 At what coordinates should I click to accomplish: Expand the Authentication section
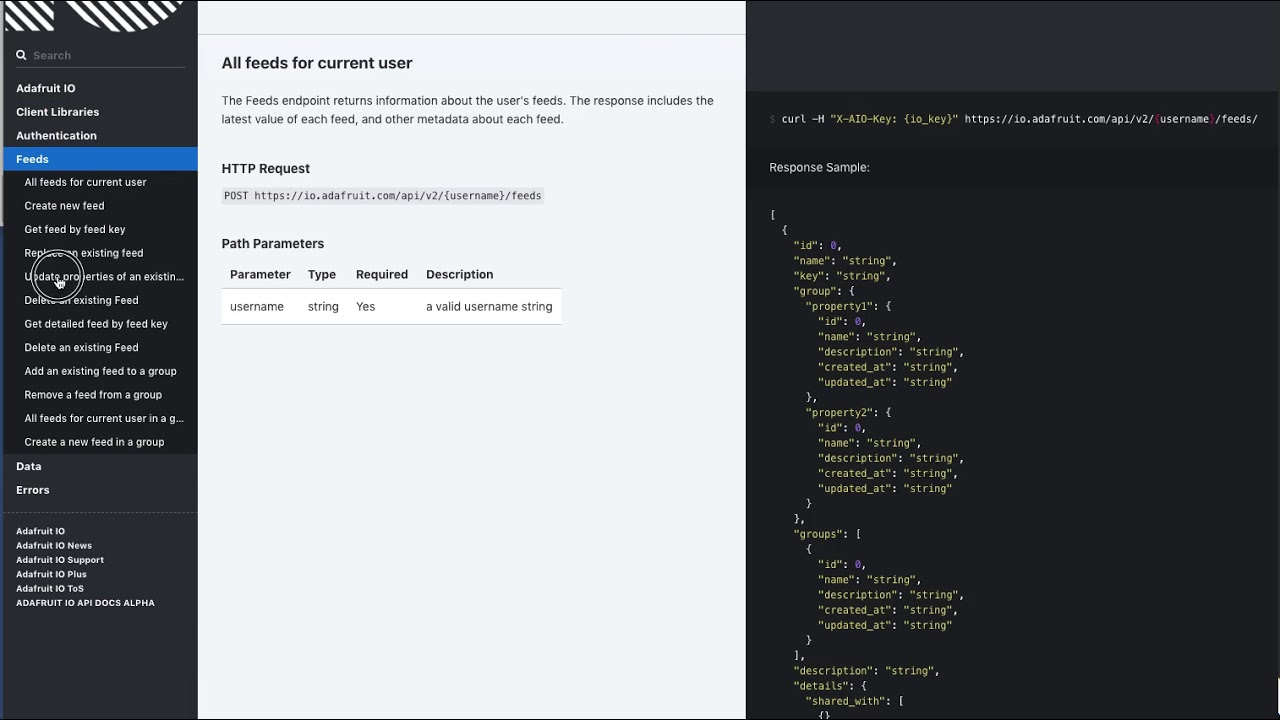pos(56,135)
